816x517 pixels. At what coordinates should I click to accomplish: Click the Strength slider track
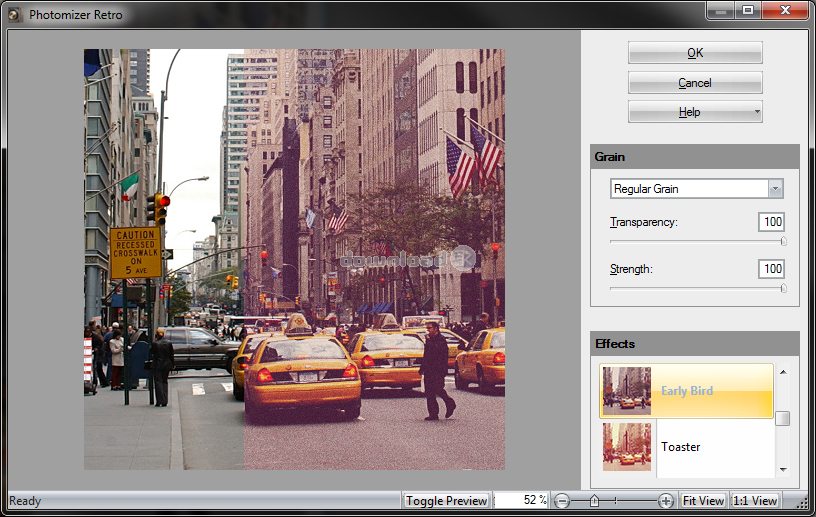696,288
